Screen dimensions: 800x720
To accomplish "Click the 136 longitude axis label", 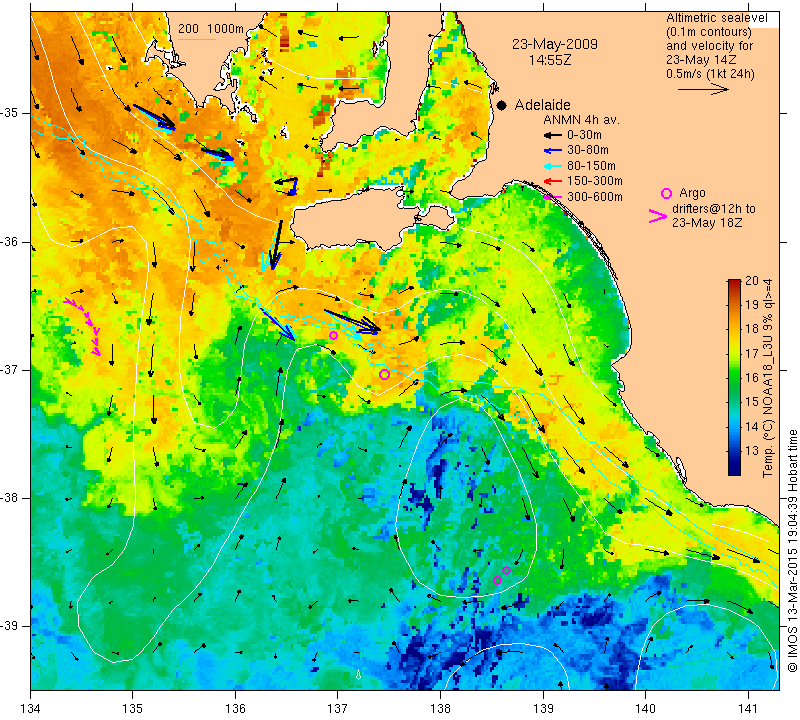I will tap(235, 709).
